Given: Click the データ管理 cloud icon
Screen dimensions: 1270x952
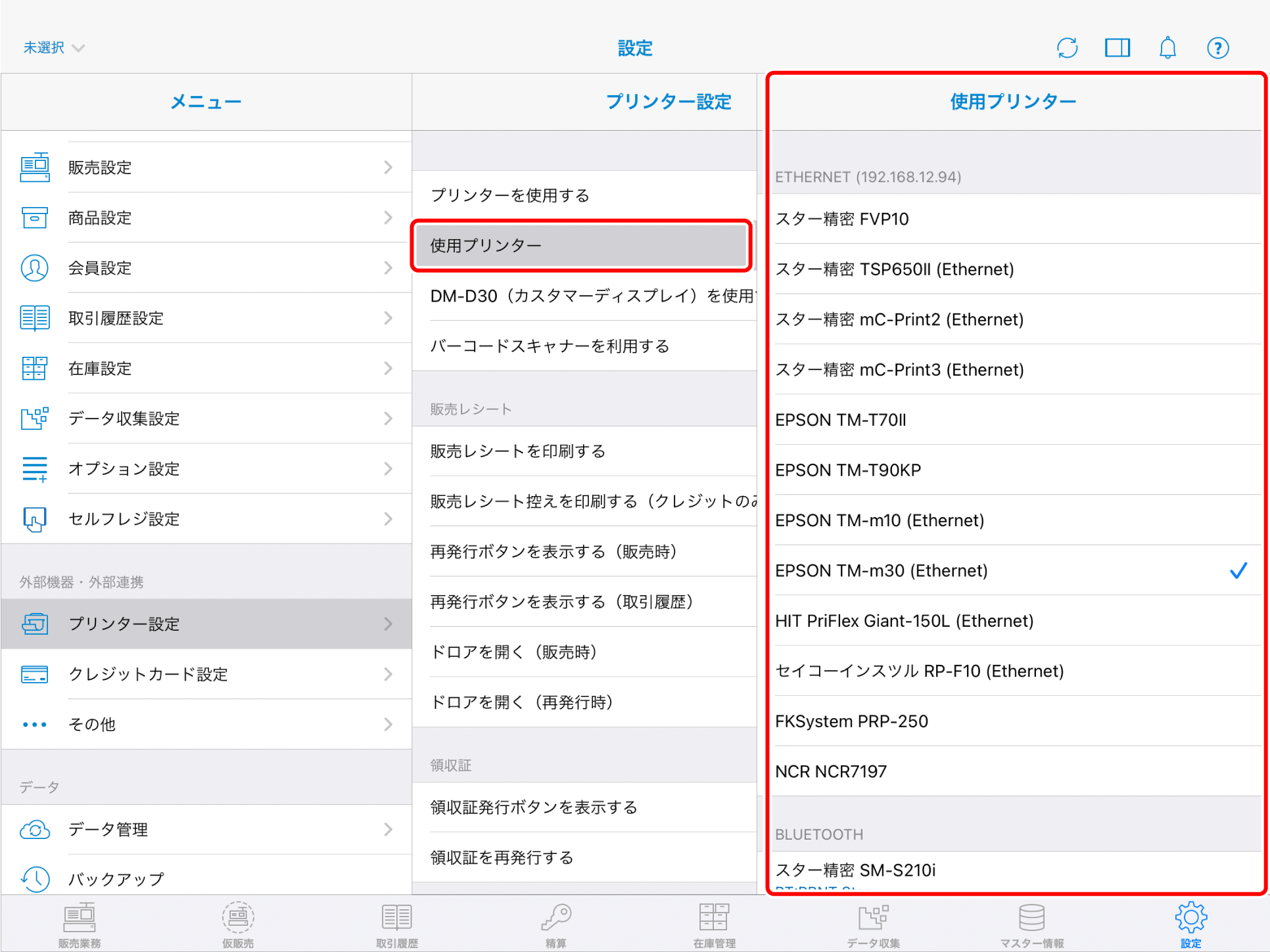Looking at the screenshot, I should [x=35, y=830].
